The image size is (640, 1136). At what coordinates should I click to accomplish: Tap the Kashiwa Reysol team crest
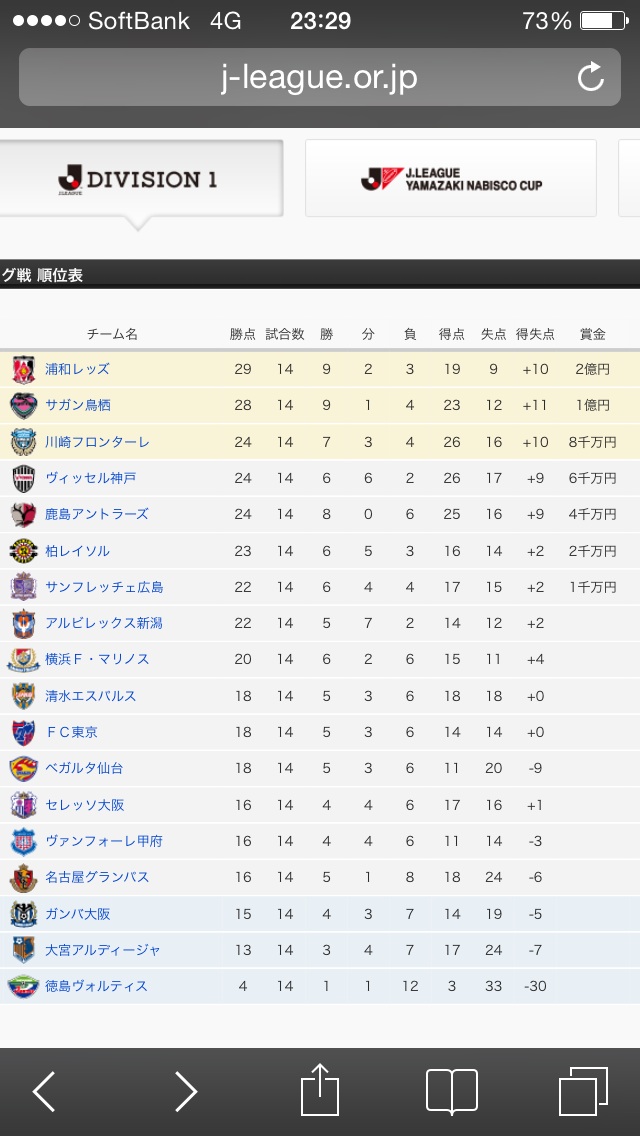(x=23, y=551)
